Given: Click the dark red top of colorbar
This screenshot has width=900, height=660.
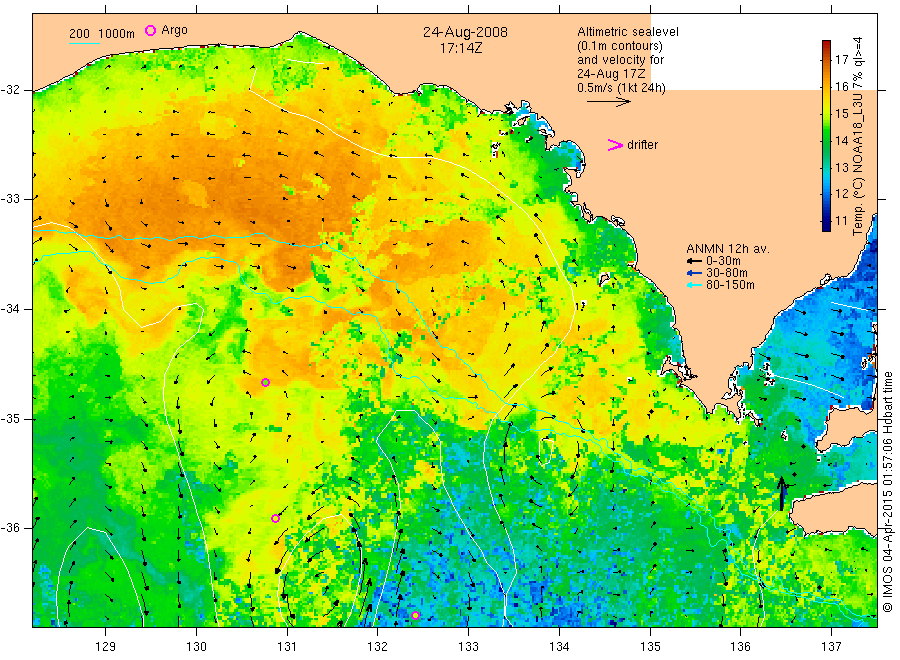Looking at the screenshot, I should (827, 45).
